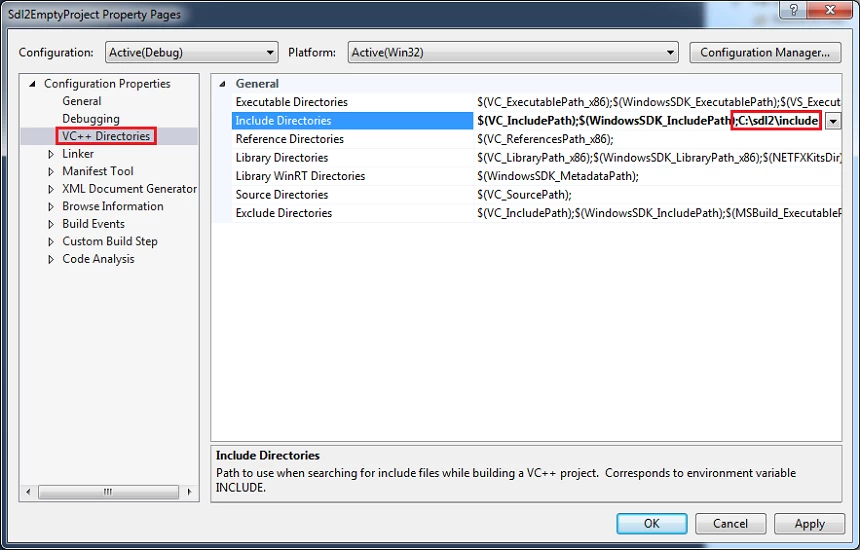Screen dimensions: 860x550
Task: Click the Configuration Manager button
Action: (x=765, y=52)
